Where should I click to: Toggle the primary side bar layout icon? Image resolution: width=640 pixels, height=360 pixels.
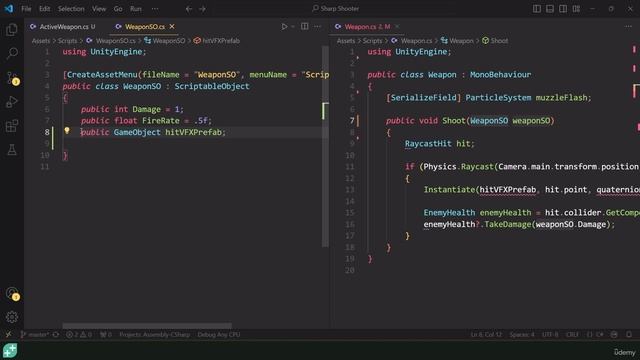point(537,9)
